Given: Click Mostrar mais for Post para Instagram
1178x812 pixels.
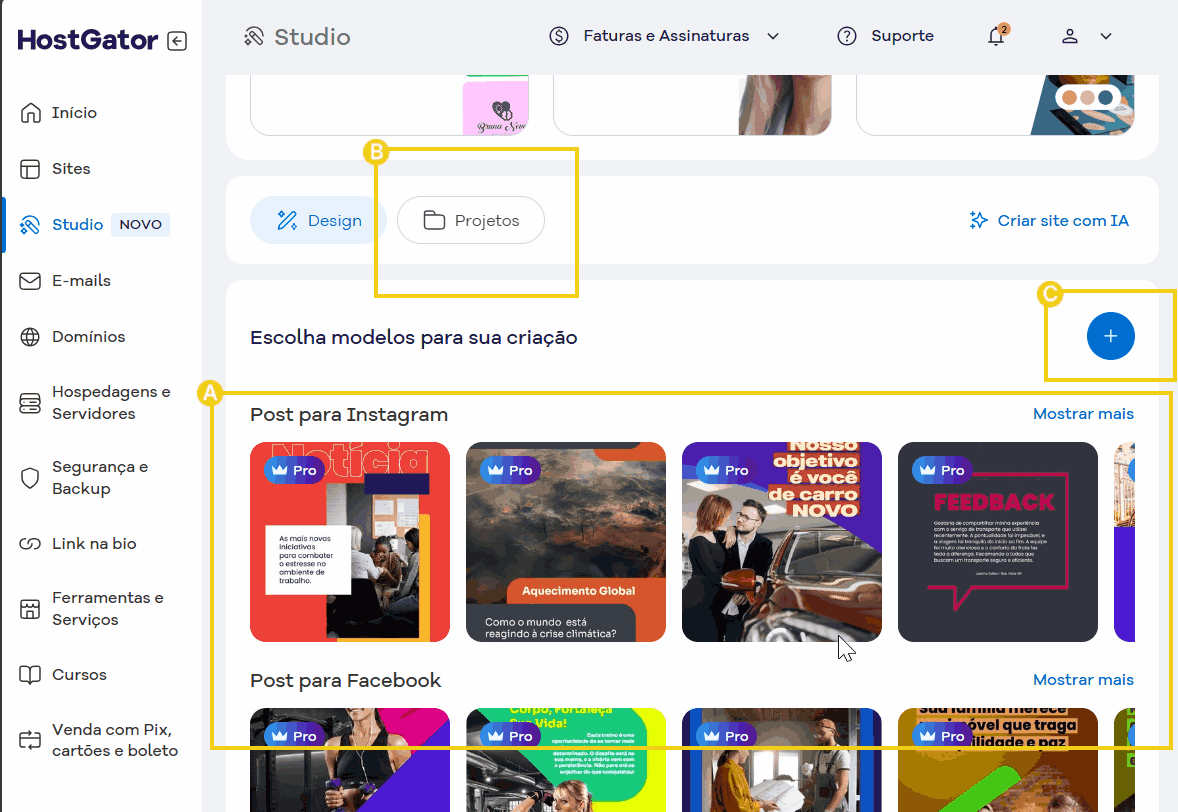Looking at the screenshot, I should (1083, 414).
